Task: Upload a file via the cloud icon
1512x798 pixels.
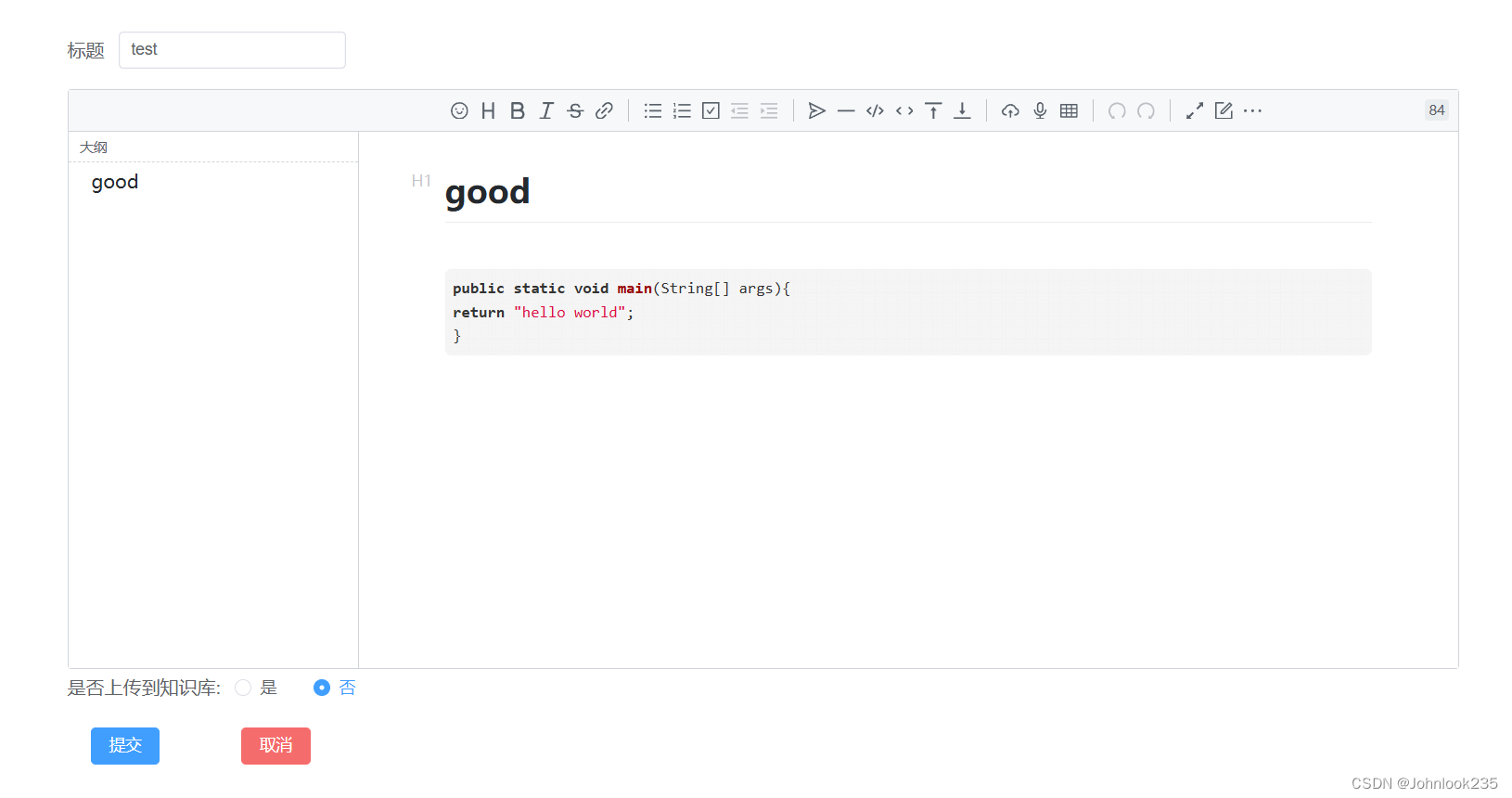Action: pos(1010,110)
